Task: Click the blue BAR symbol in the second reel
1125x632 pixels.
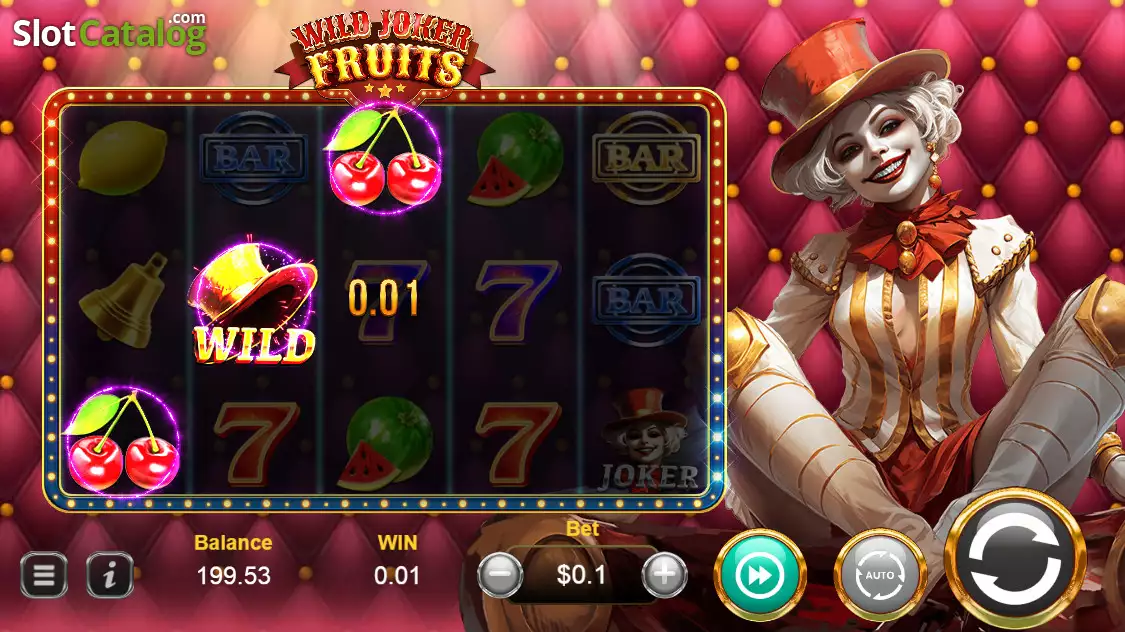Action: tap(253, 158)
